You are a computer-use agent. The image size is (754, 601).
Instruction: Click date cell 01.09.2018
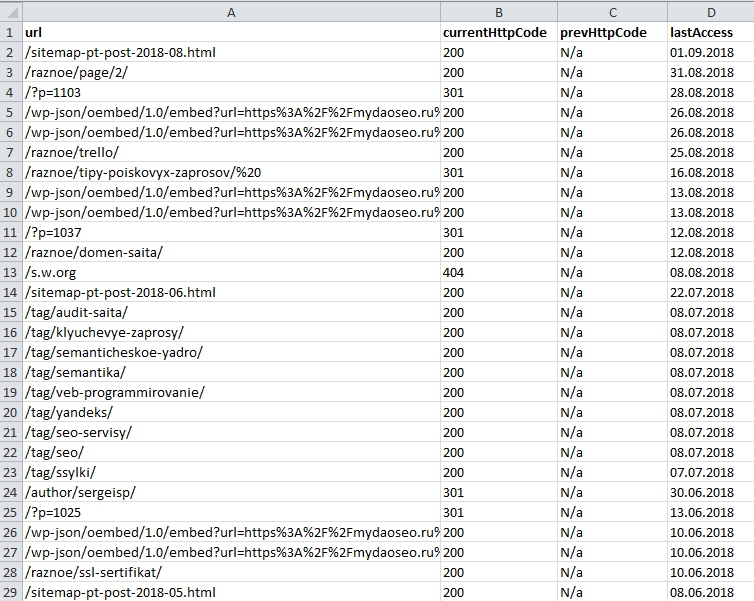click(x=711, y=52)
